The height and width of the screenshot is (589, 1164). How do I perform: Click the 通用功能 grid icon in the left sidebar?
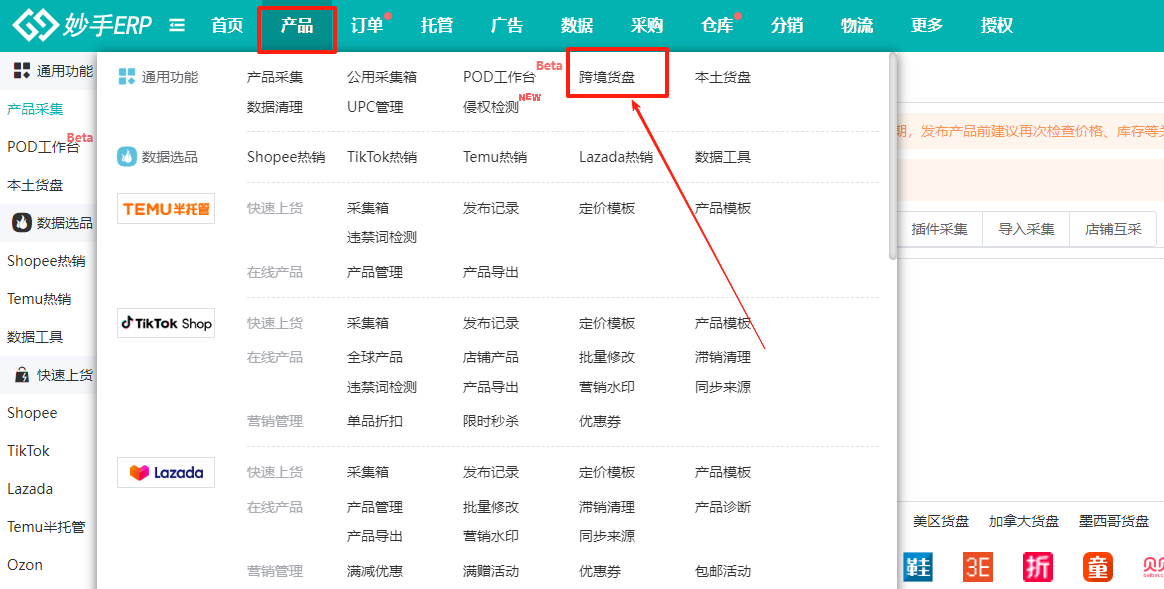point(22,71)
